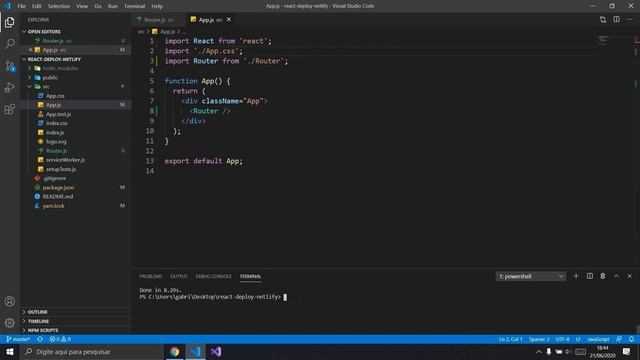Open package.json in the file tree
The image size is (640, 360).
tap(58, 187)
